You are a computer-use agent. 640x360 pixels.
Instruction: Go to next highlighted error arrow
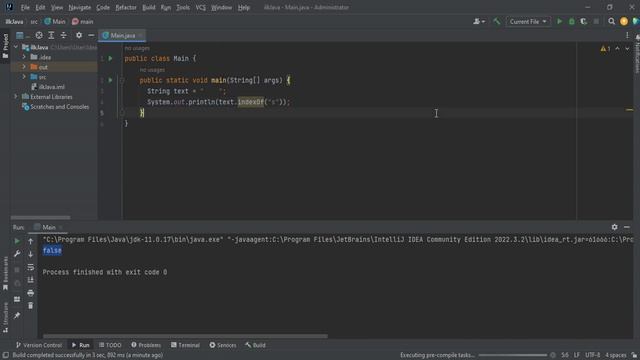pyautogui.click(x=627, y=49)
